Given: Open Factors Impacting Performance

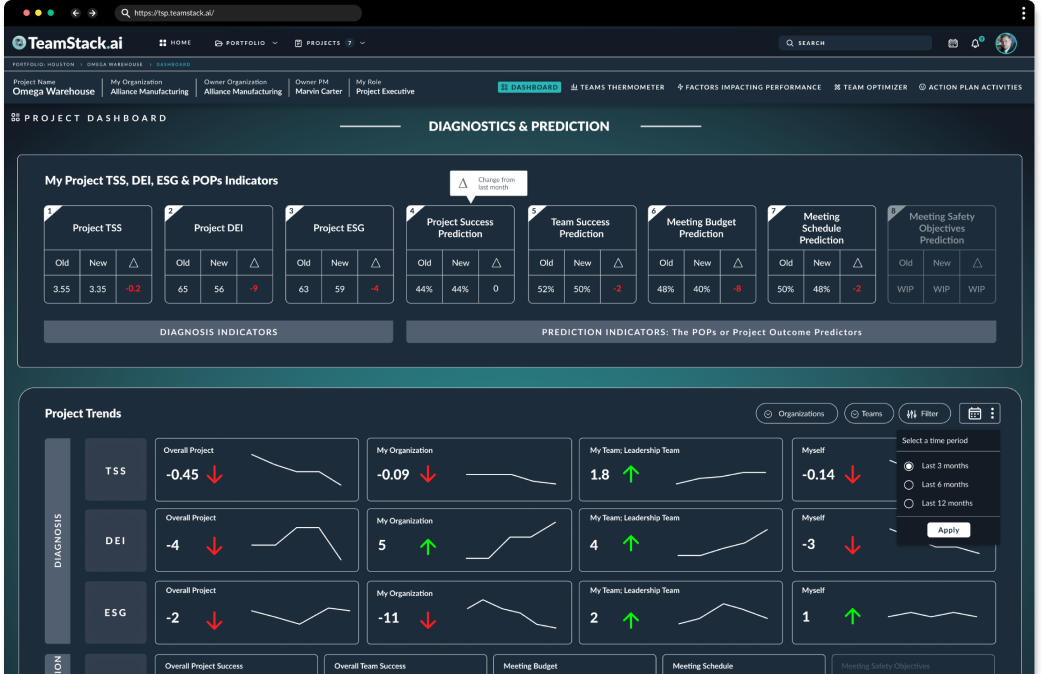Looking at the screenshot, I should [x=749, y=87].
